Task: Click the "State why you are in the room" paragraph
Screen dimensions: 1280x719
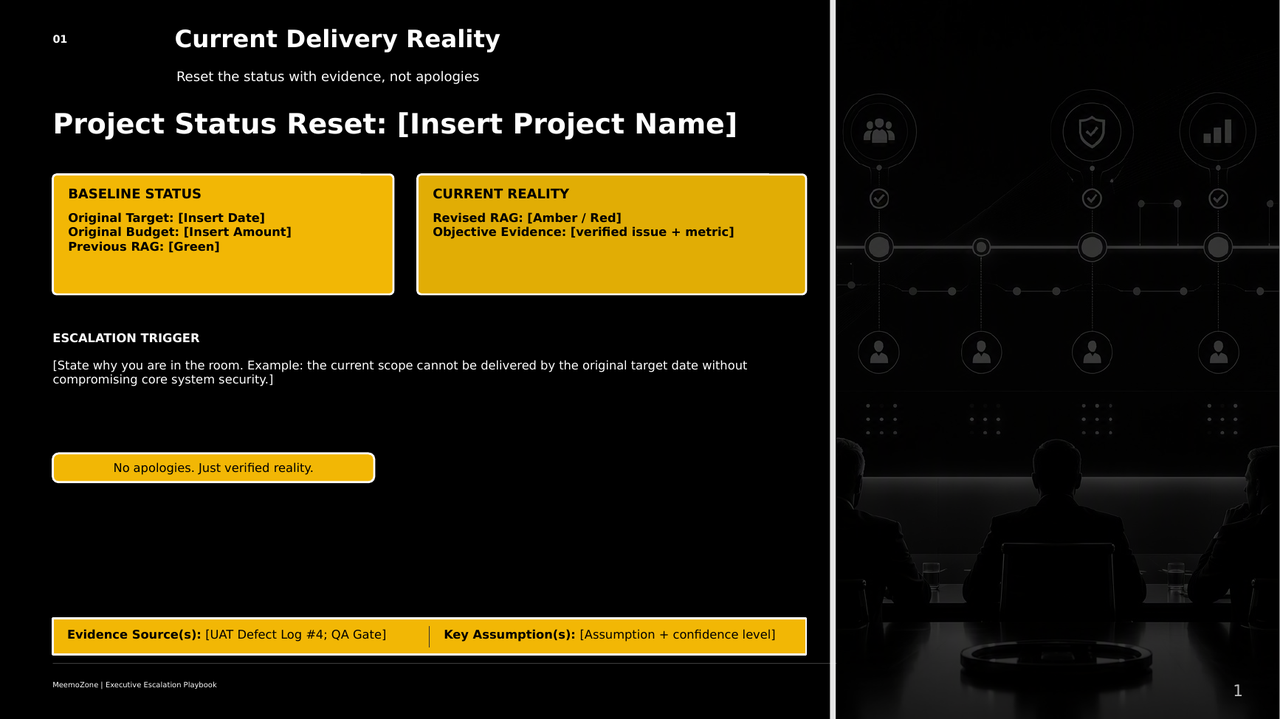Action: tap(400, 372)
